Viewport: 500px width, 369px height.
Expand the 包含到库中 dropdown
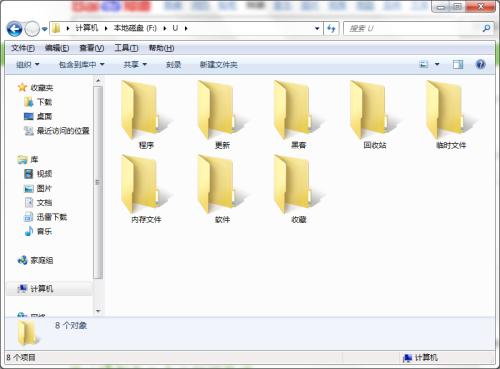pos(81,65)
